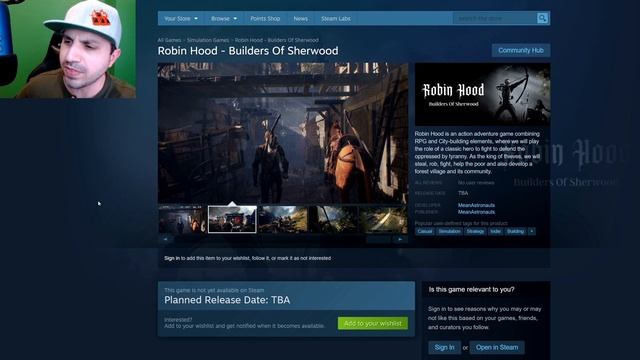This screenshot has height=360, width=640.
Task: Open the MeanAstronauts publisher link
Action: [476, 212]
